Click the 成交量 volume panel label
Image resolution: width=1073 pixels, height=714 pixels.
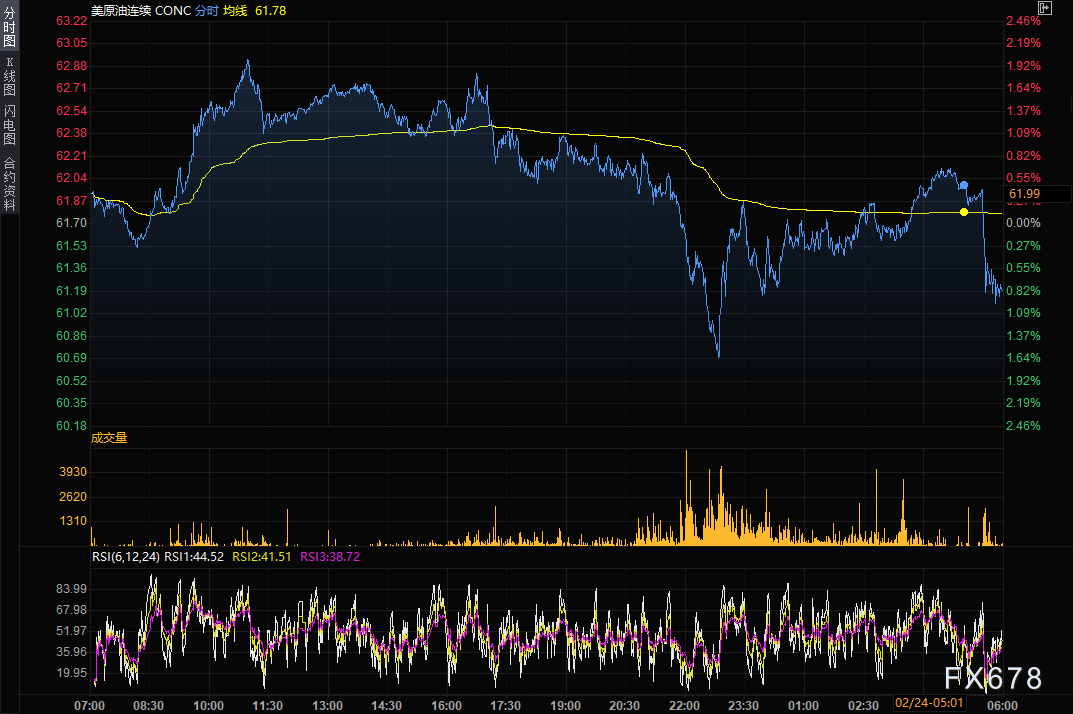click(x=109, y=437)
